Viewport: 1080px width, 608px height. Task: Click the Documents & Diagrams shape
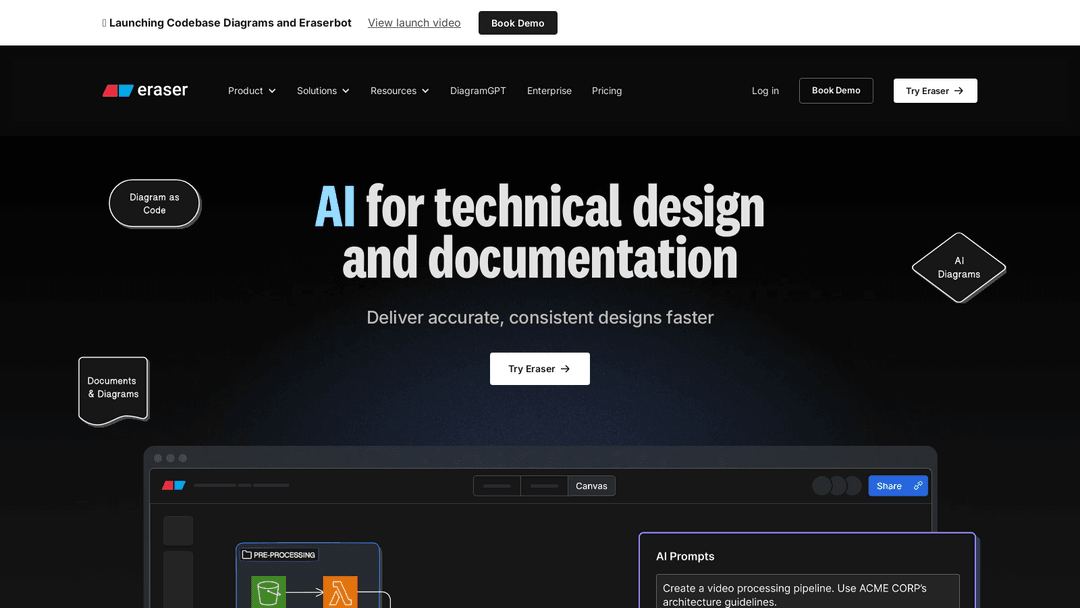pyautogui.click(x=113, y=390)
